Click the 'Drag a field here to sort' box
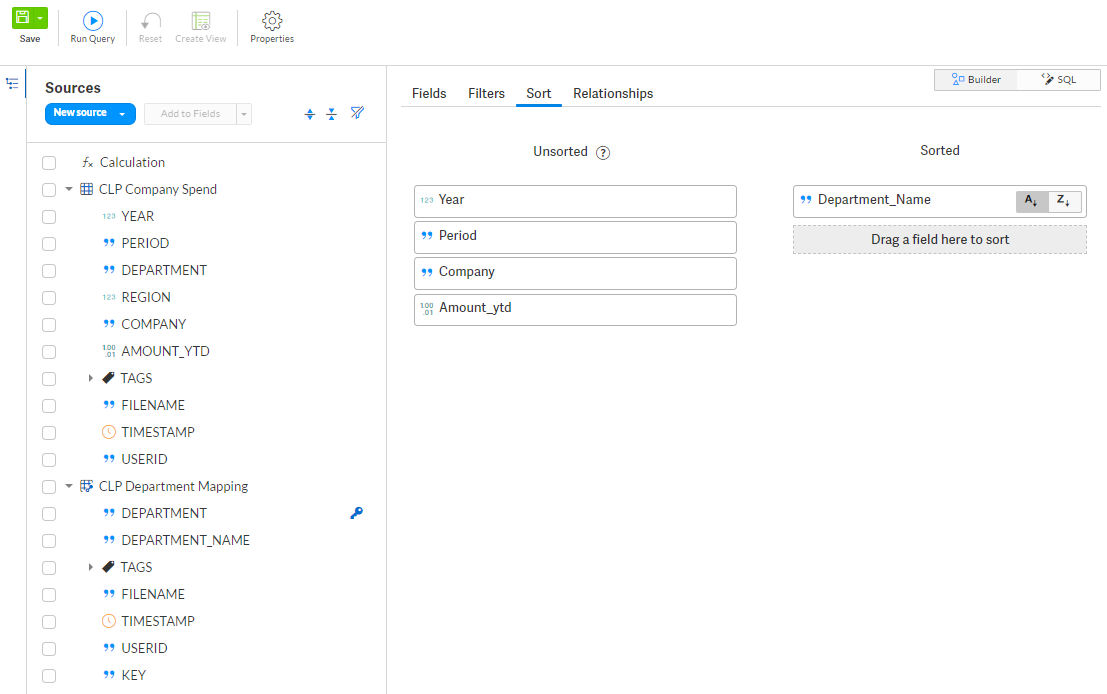1107x694 pixels. click(940, 239)
